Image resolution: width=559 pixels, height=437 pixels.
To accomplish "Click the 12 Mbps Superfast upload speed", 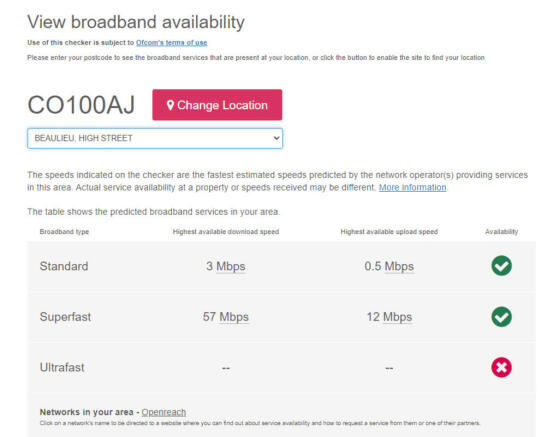I will 389,317.
